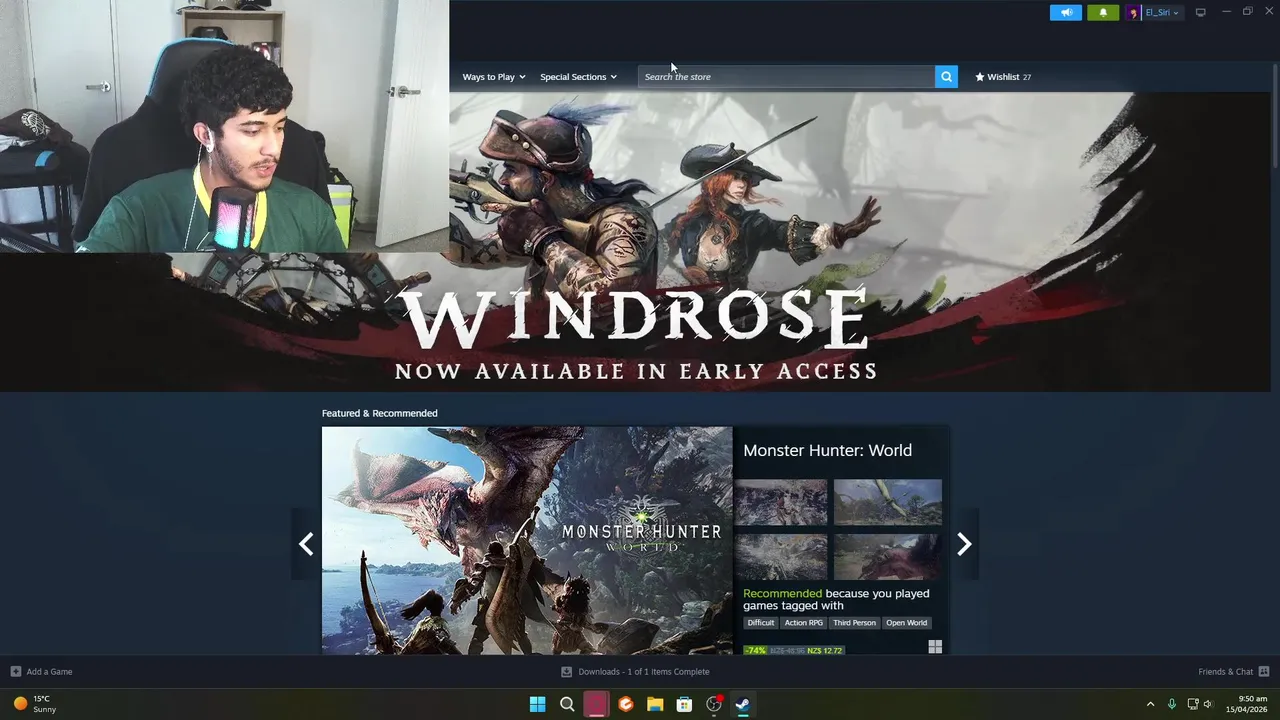1280x720 pixels.
Task: Click Add a Game at the bottom left
Action: coord(41,672)
